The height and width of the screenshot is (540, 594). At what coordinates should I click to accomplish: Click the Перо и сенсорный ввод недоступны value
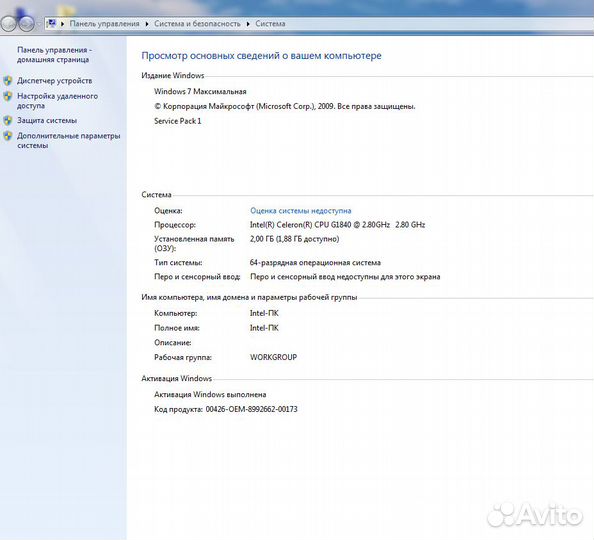tap(345, 277)
